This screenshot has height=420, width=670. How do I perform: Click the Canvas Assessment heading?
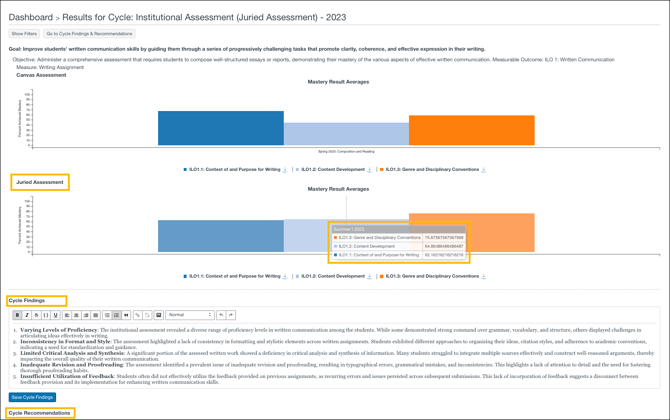point(41,75)
